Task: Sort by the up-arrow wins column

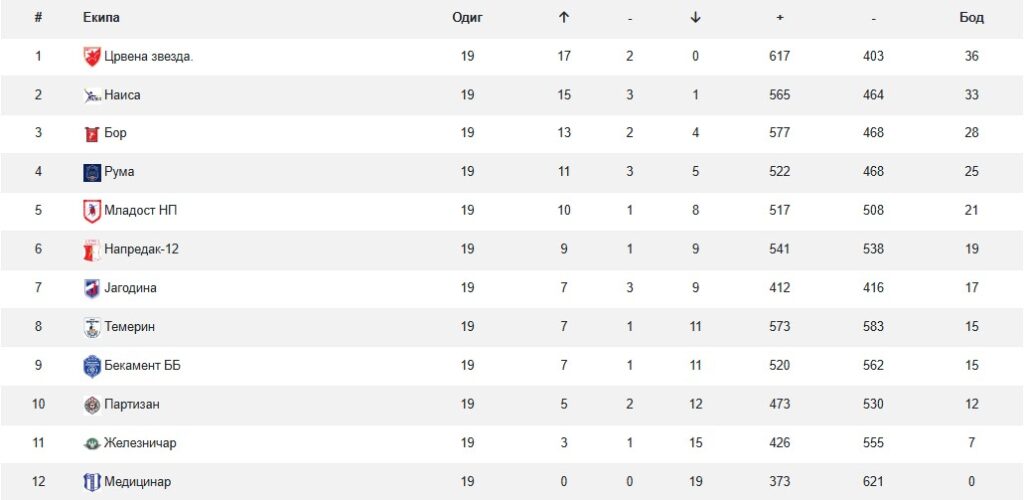Action: [564, 18]
